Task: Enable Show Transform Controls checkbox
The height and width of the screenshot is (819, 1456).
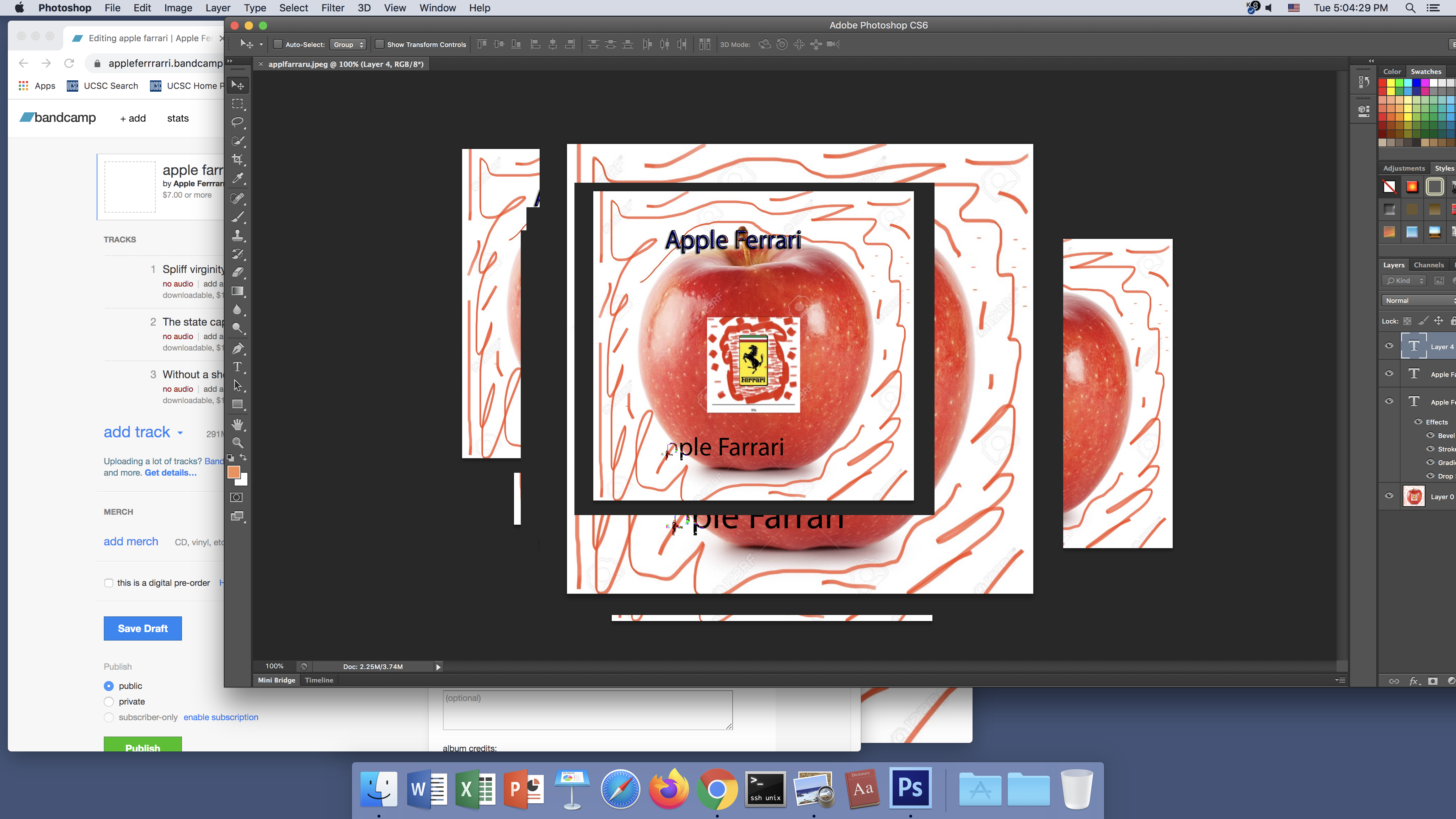Action: 379,44
